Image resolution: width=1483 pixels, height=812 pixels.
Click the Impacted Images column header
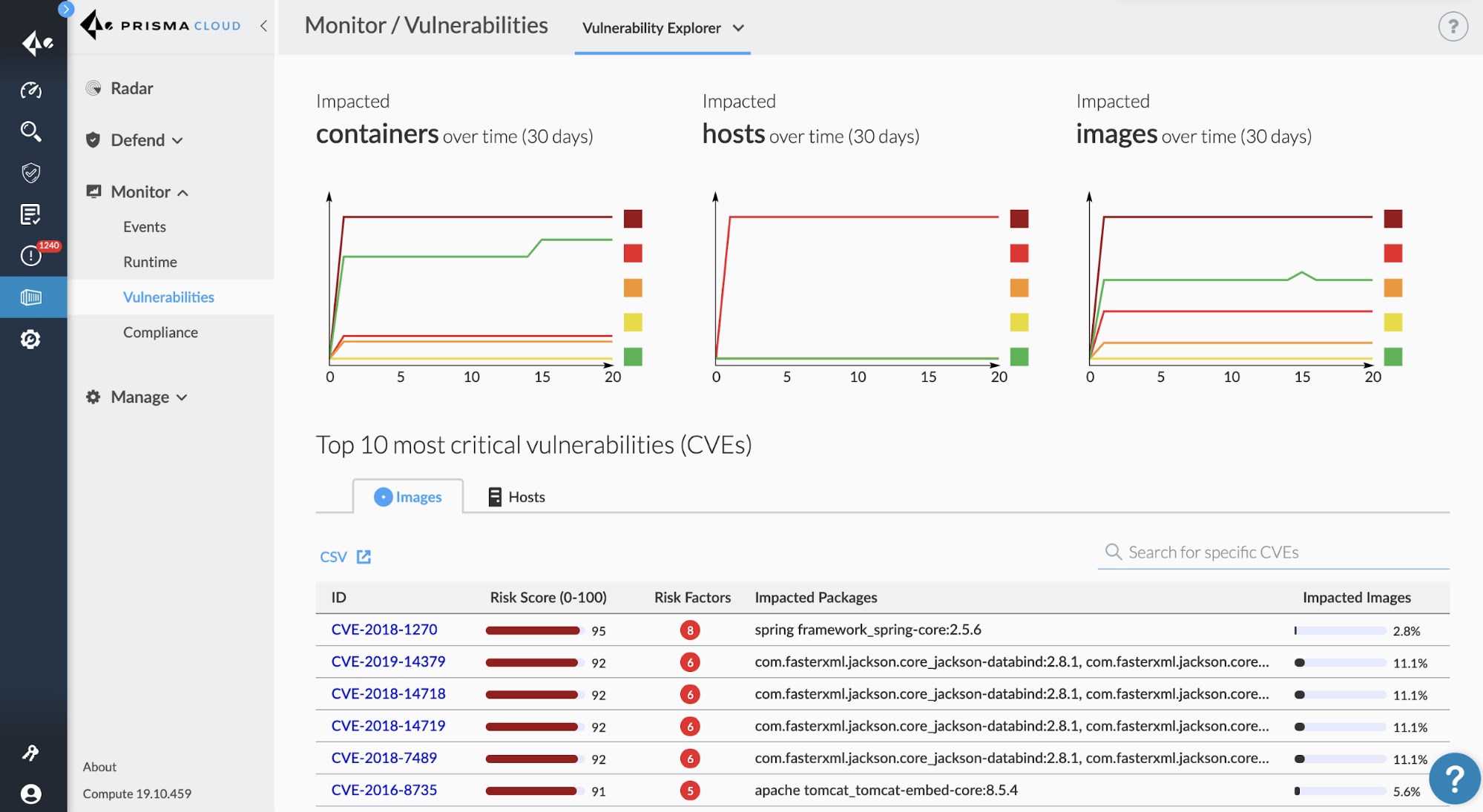point(1356,598)
